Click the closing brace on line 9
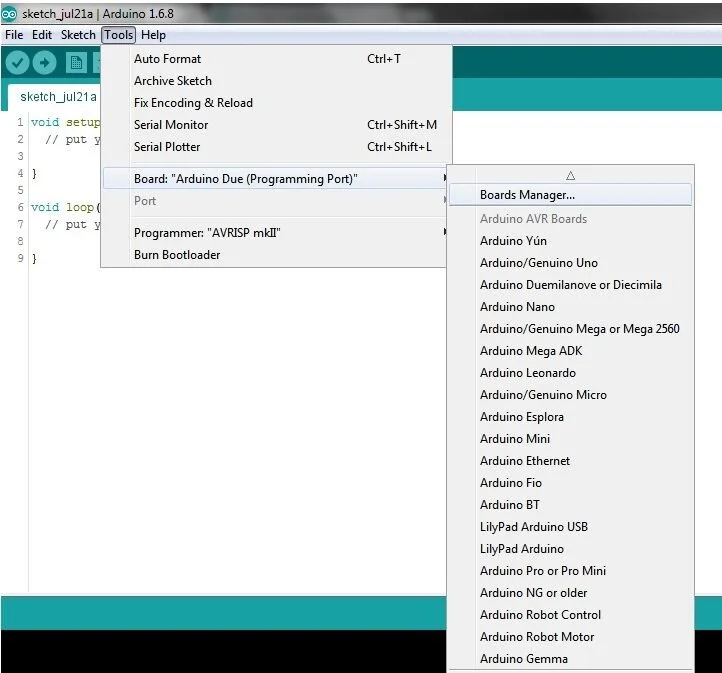This screenshot has width=722, height=673. (34, 259)
